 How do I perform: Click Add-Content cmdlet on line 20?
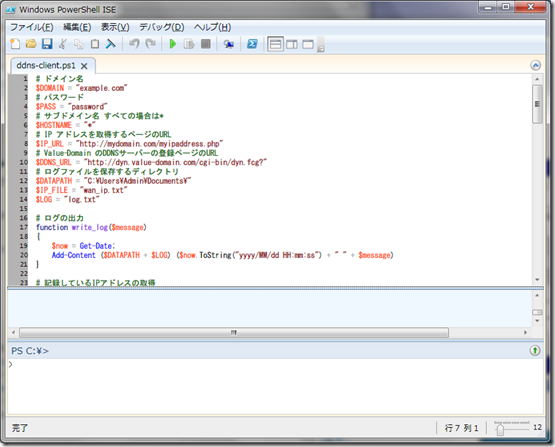(74, 255)
